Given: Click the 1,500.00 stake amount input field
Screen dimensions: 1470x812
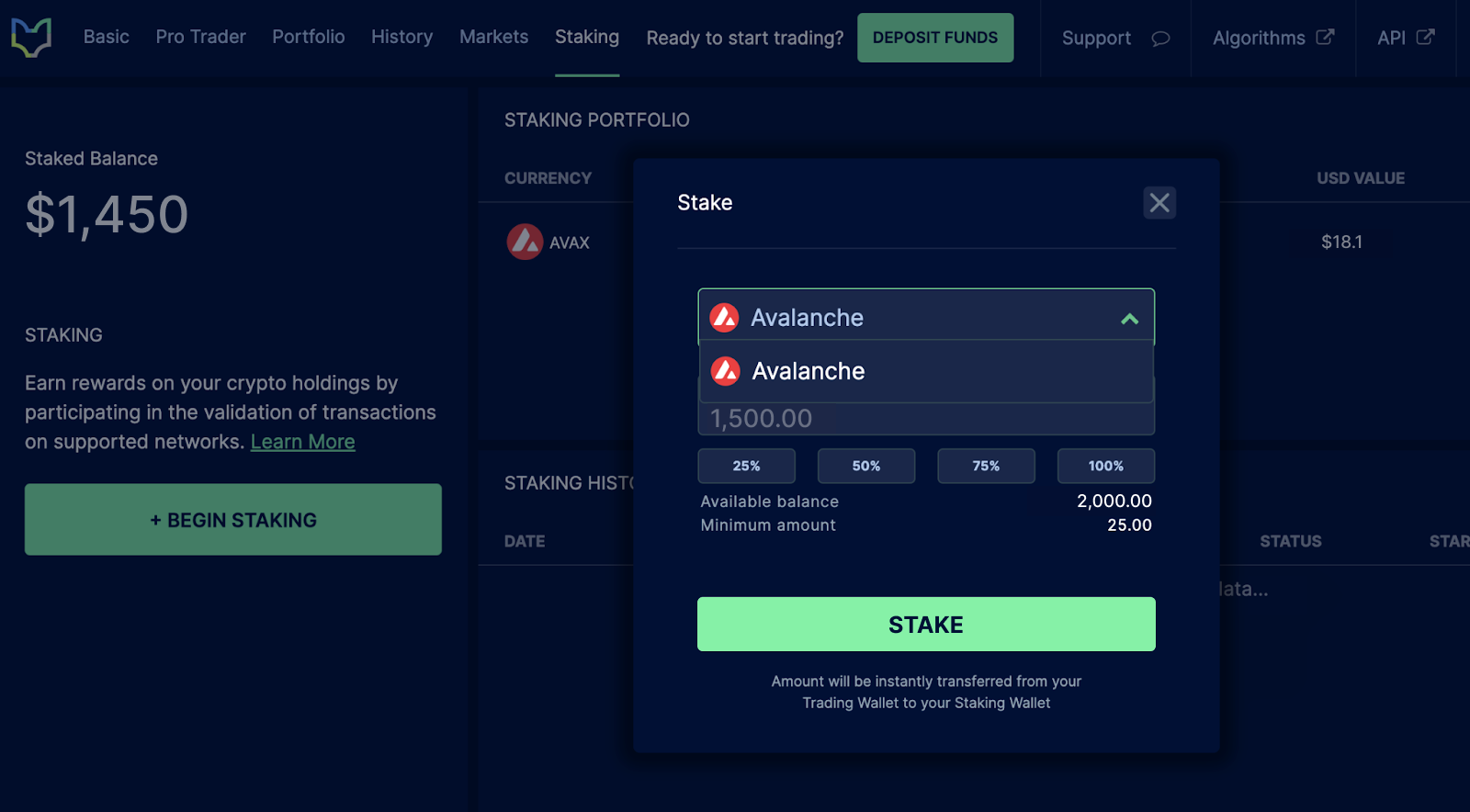Looking at the screenshot, I should (926, 419).
